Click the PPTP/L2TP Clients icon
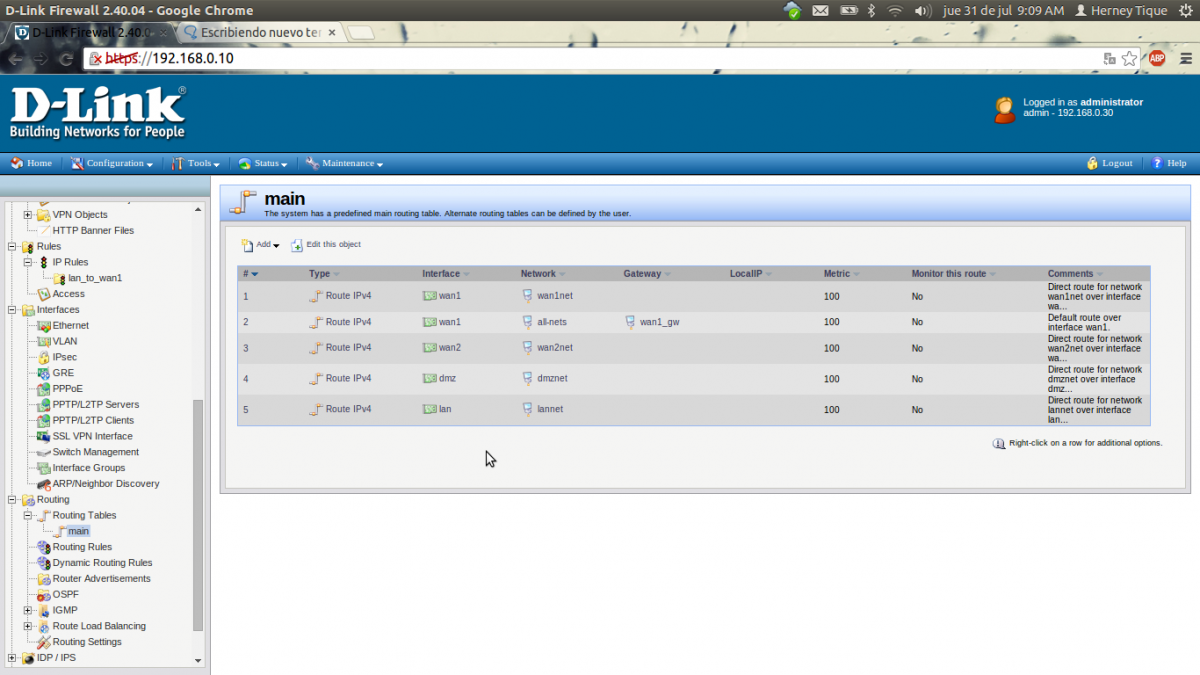Image resolution: width=1200 pixels, height=675 pixels. pos(44,420)
